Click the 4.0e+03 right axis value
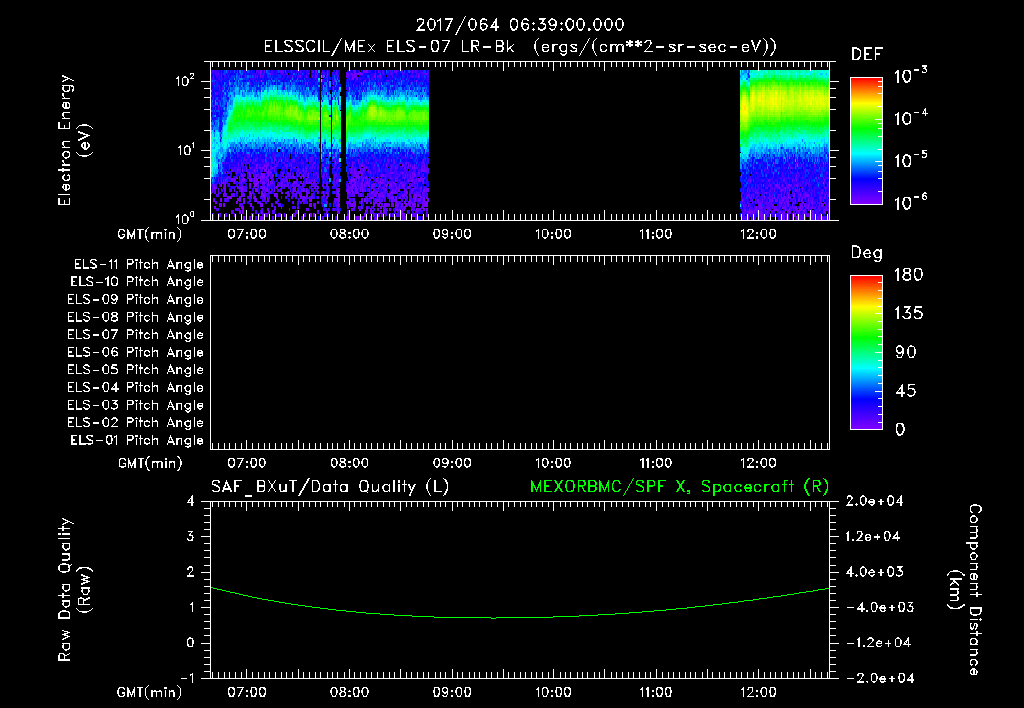The height and width of the screenshot is (708, 1024). (874, 572)
